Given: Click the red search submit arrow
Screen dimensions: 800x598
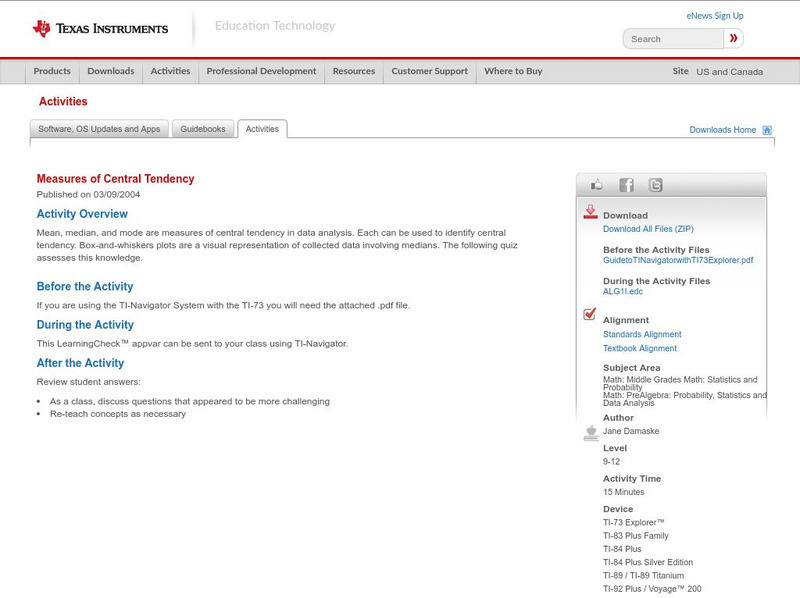Looking at the screenshot, I should click(734, 39).
